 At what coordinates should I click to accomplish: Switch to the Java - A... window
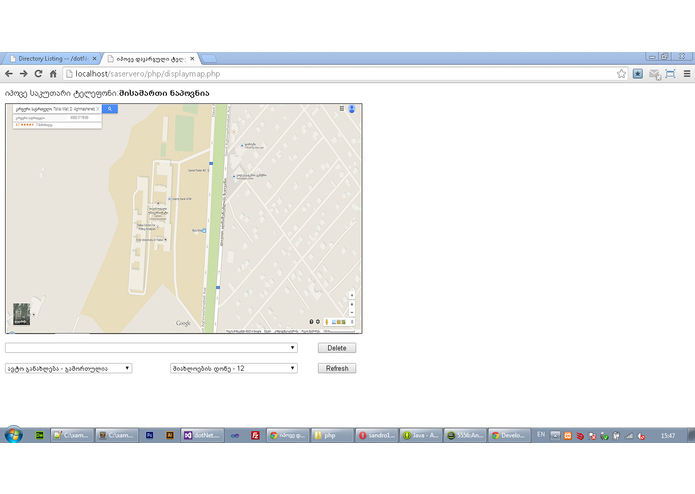[x=421, y=436]
